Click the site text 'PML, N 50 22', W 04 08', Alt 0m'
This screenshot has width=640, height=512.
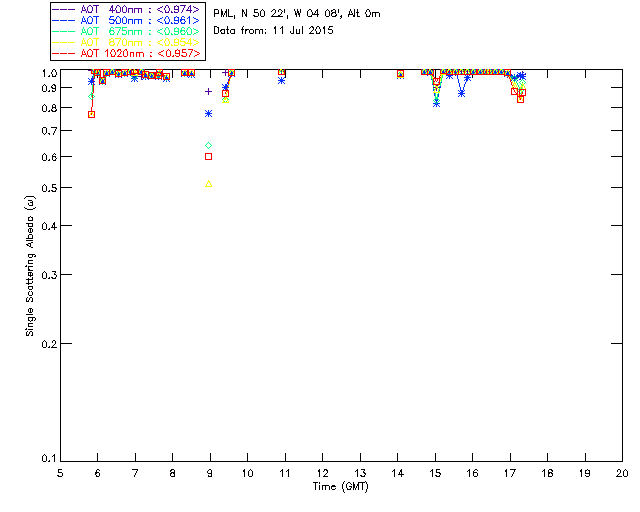tap(297, 14)
